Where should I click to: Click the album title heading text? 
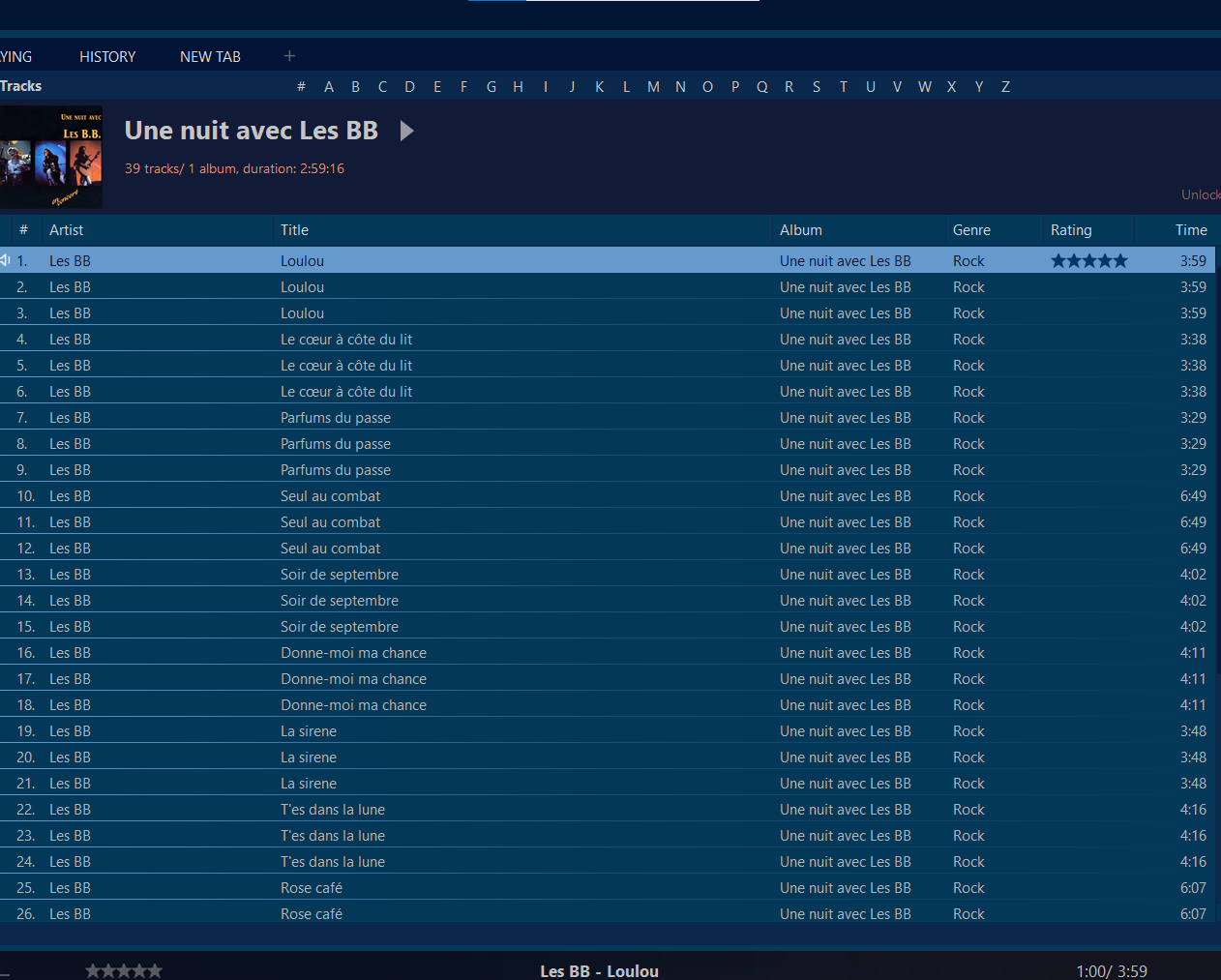252,131
